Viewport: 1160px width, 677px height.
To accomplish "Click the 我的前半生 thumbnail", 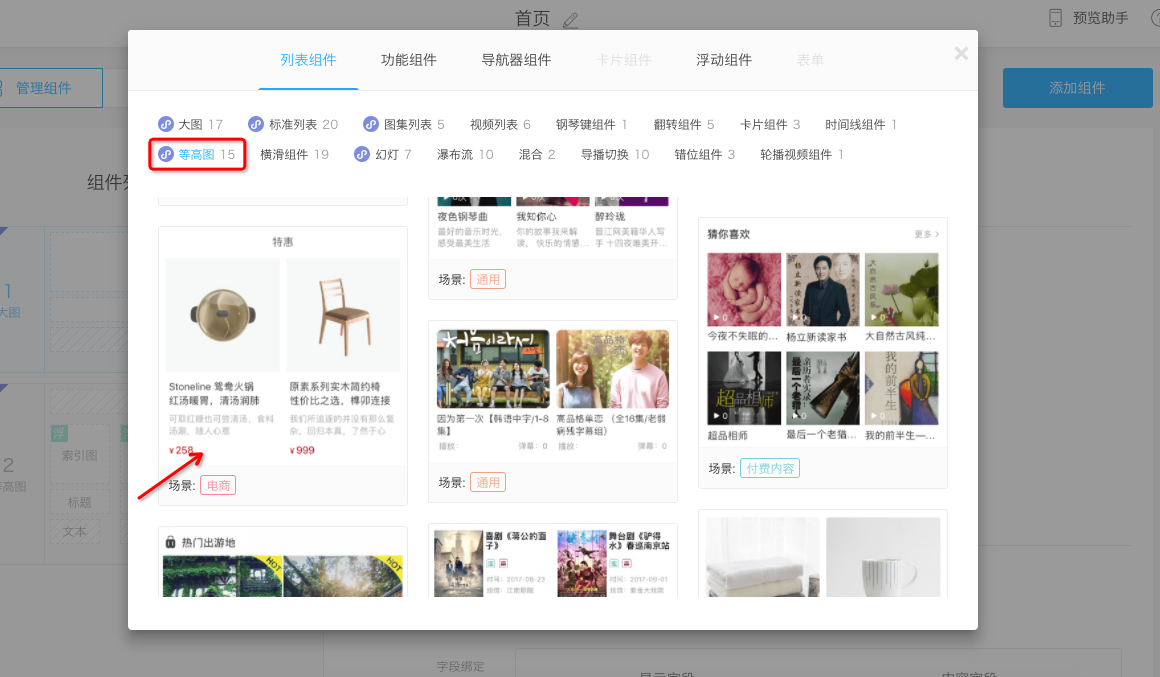I will (902, 388).
